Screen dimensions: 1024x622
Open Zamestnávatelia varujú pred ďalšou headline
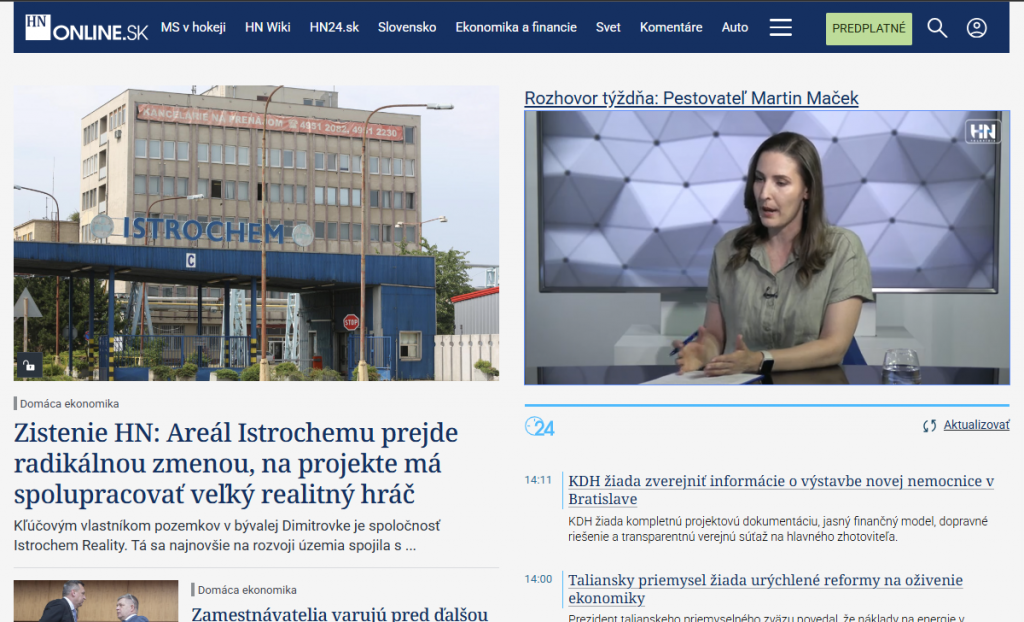[x=340, y=614]
